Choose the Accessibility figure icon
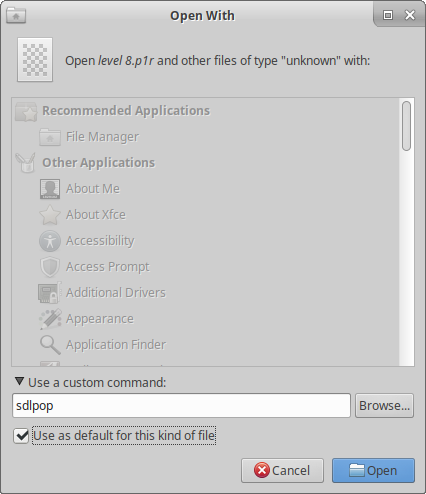The height and width of the screenshot is (494, 426). pos(50,241)
